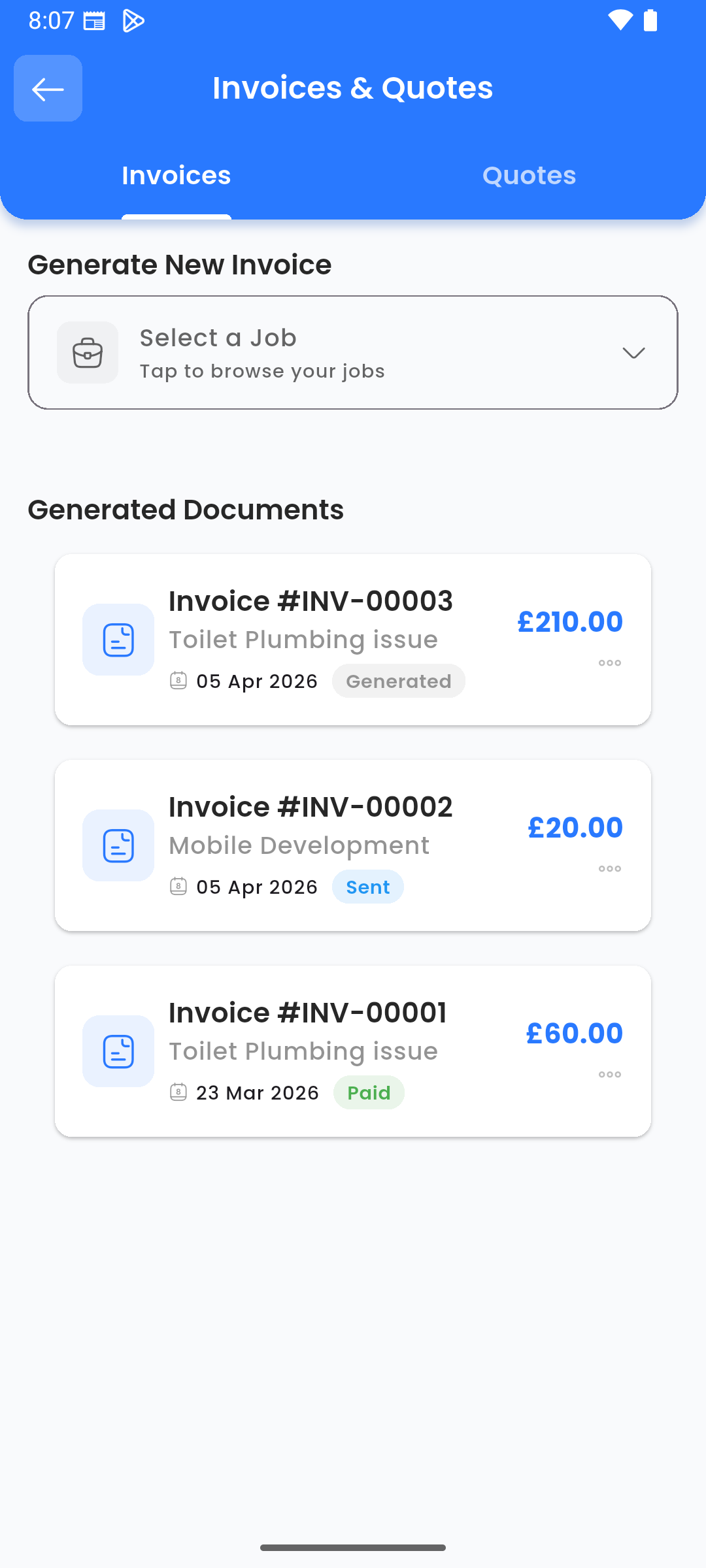Tap the calendar icon in the status bar
This screenshot has width=706, height=1568.
pyautogui.click(x=94, y=21)
